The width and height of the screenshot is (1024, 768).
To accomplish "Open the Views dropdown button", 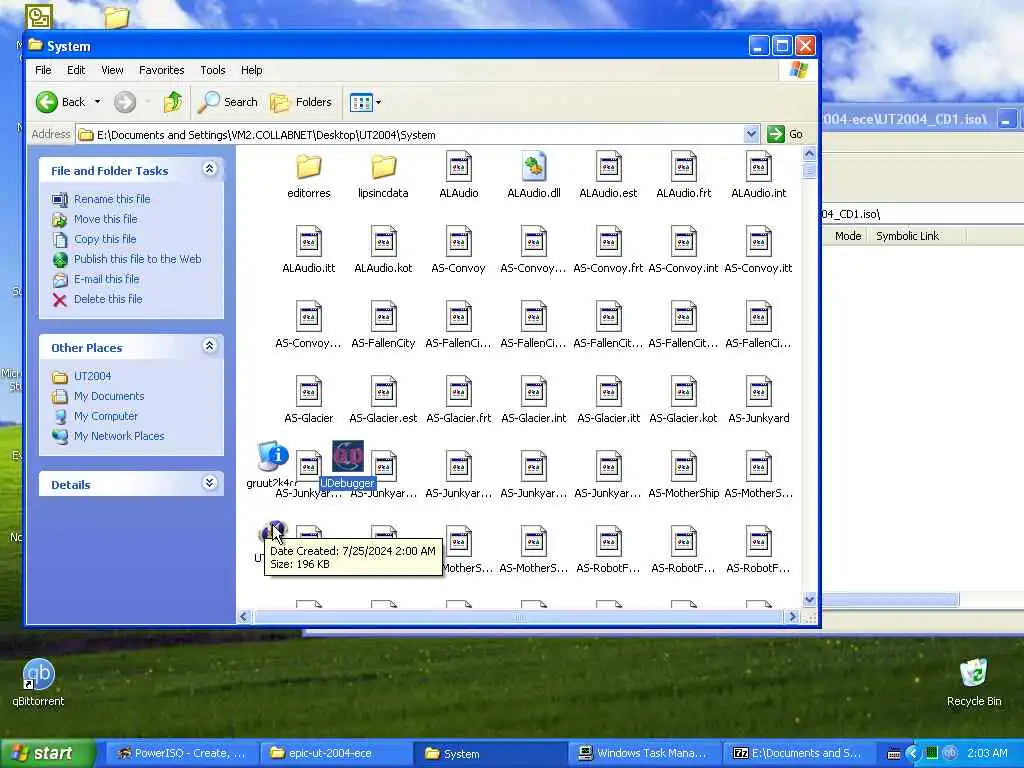I will click(366, 102).
